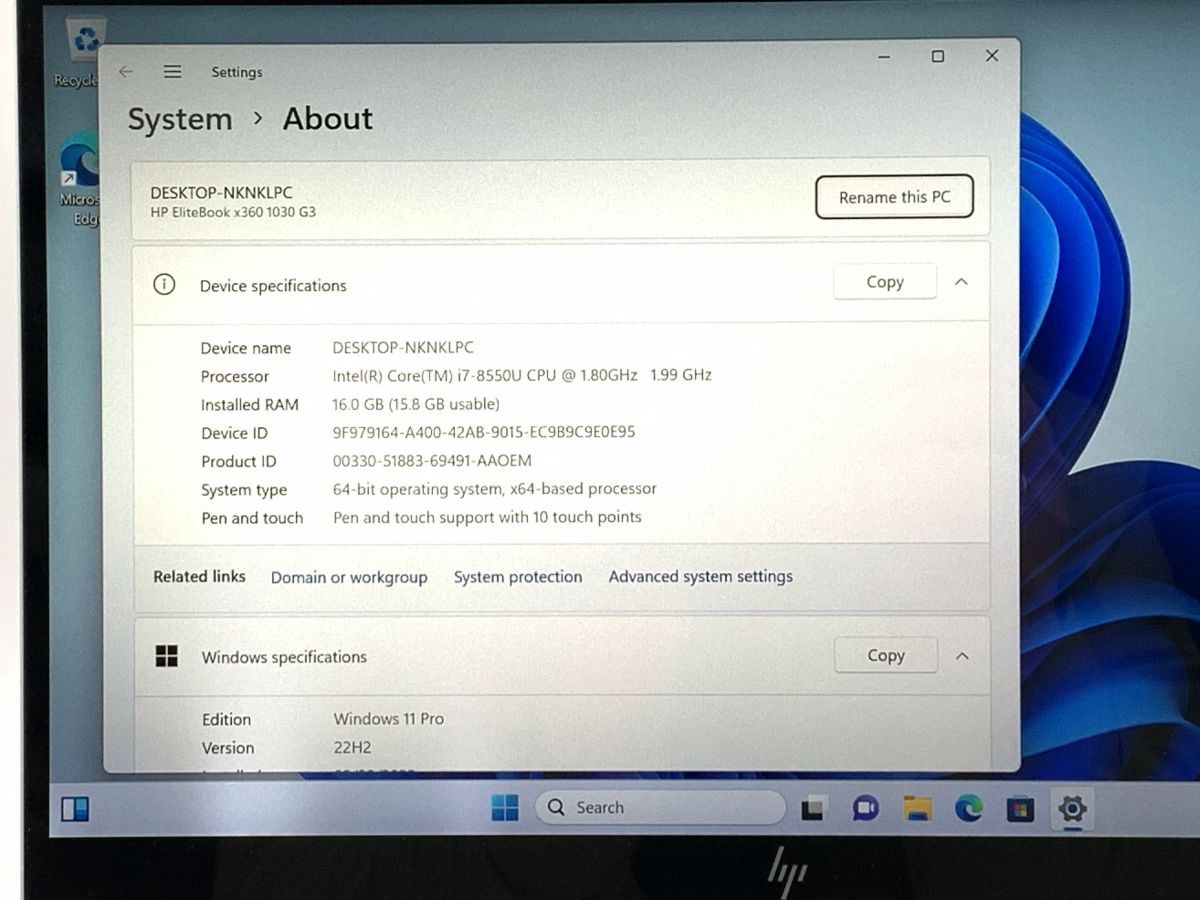Go to System in the breadcrumb
Viewport: 1200px width, 900px height.
point(180,119)
